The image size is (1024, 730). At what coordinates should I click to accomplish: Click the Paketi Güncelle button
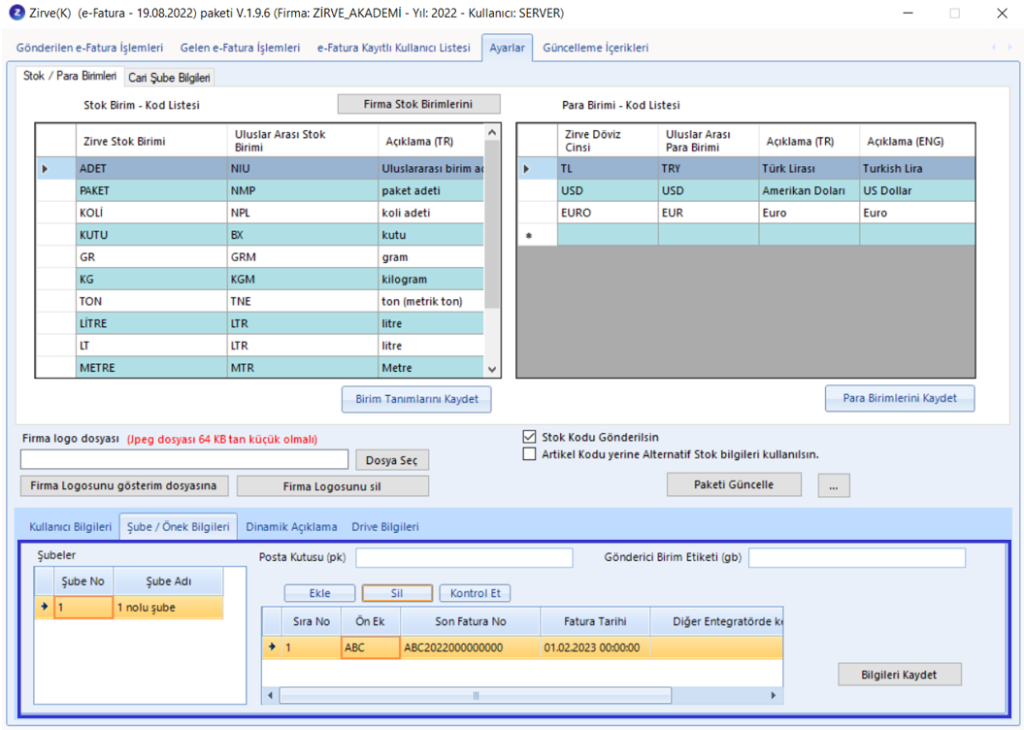pyautogui.click(x=734, y=484)
